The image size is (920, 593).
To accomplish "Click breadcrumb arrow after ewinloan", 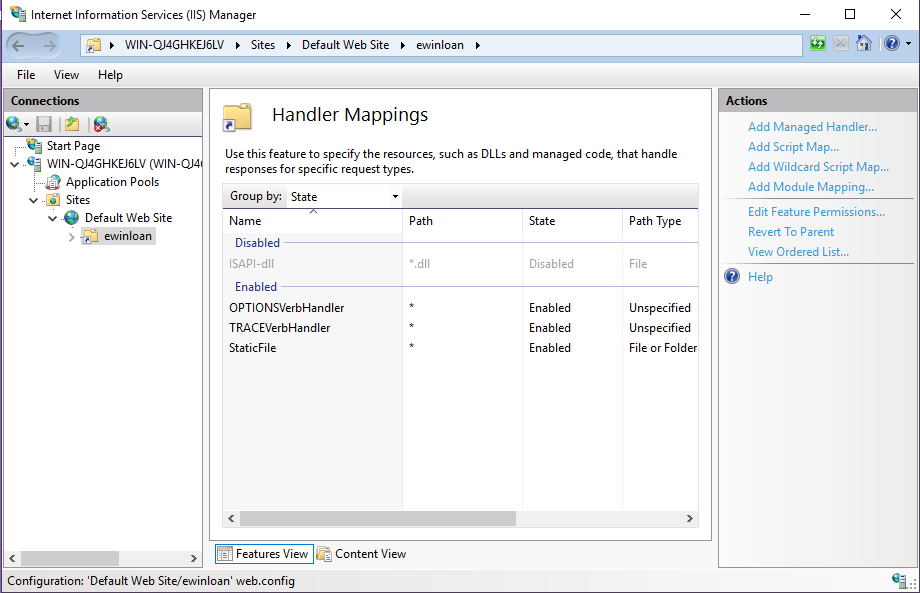I will 478,45.
